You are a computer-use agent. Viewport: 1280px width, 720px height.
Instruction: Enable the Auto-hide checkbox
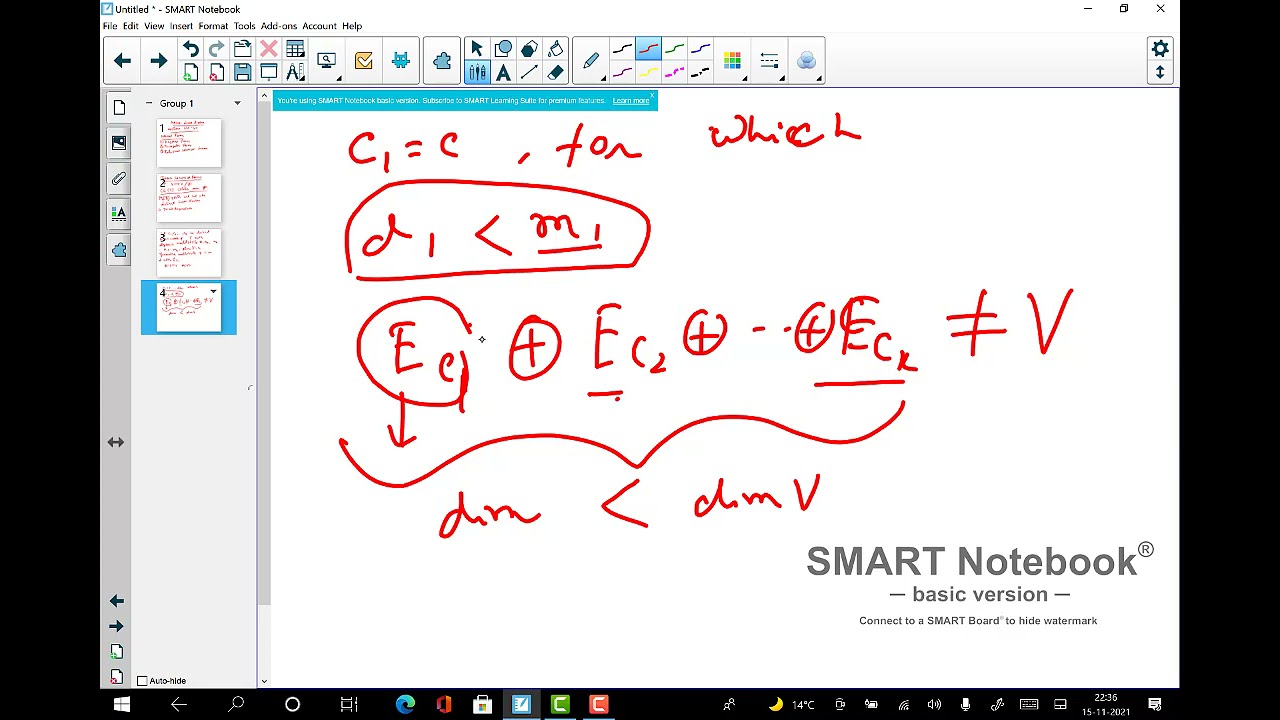pyautogui.click(x=142, y=681)
